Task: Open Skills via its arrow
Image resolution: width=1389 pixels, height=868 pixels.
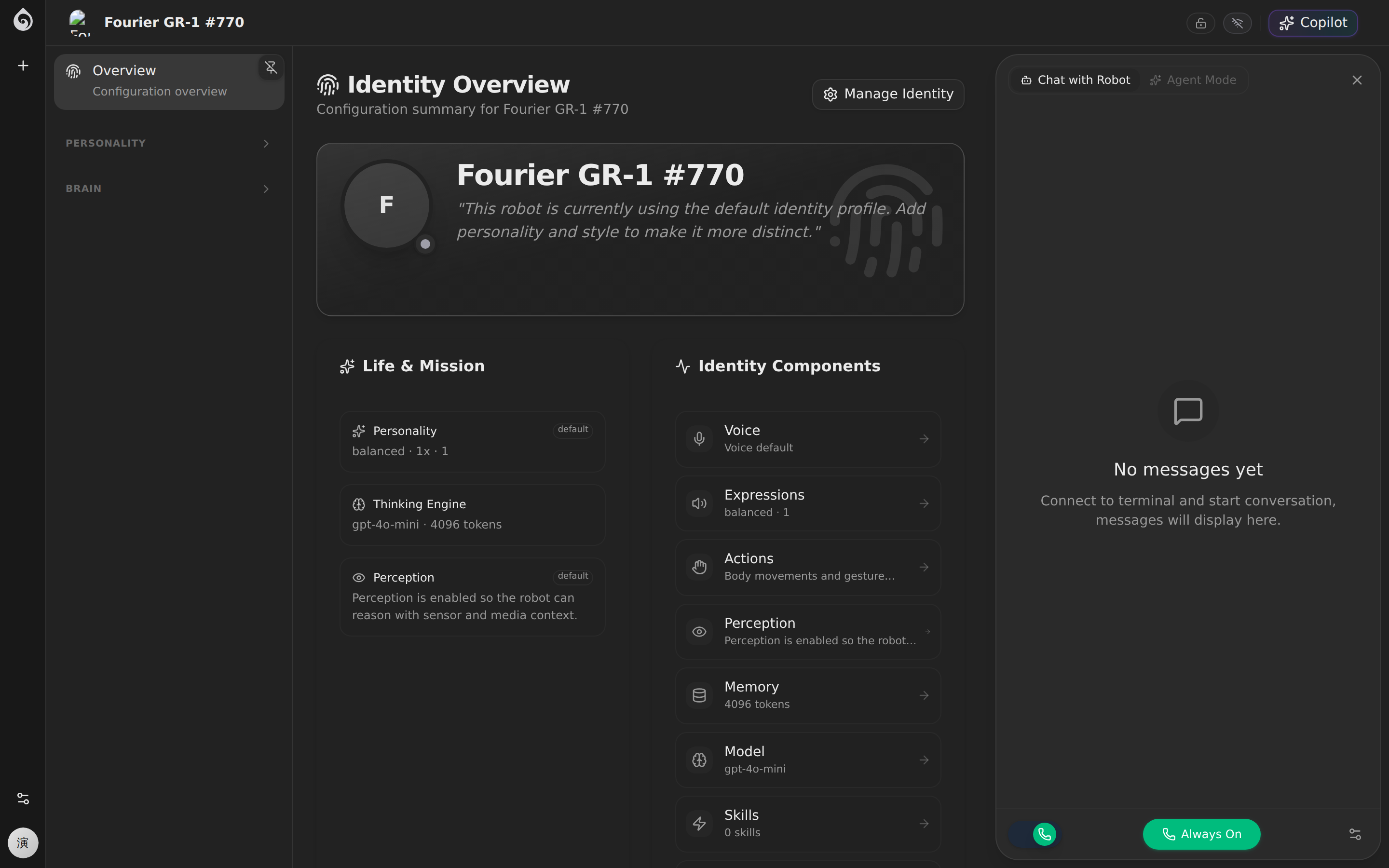Action: pos(924,824)
